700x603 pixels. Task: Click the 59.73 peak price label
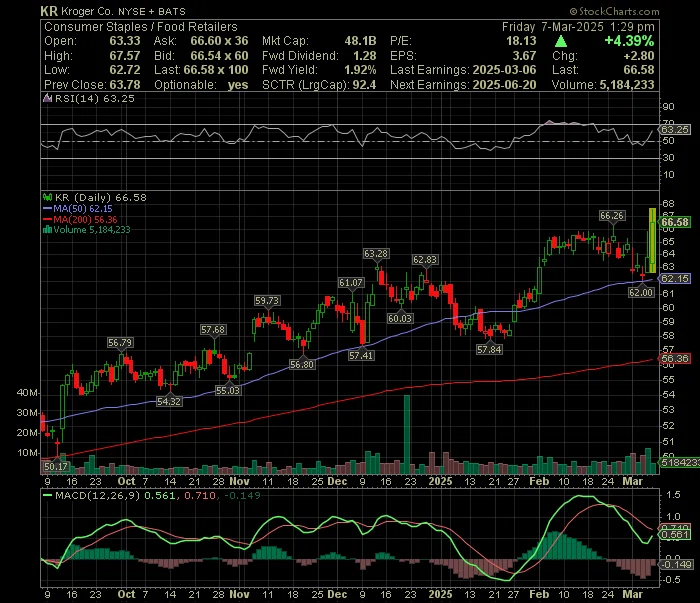tap(267, 301)
